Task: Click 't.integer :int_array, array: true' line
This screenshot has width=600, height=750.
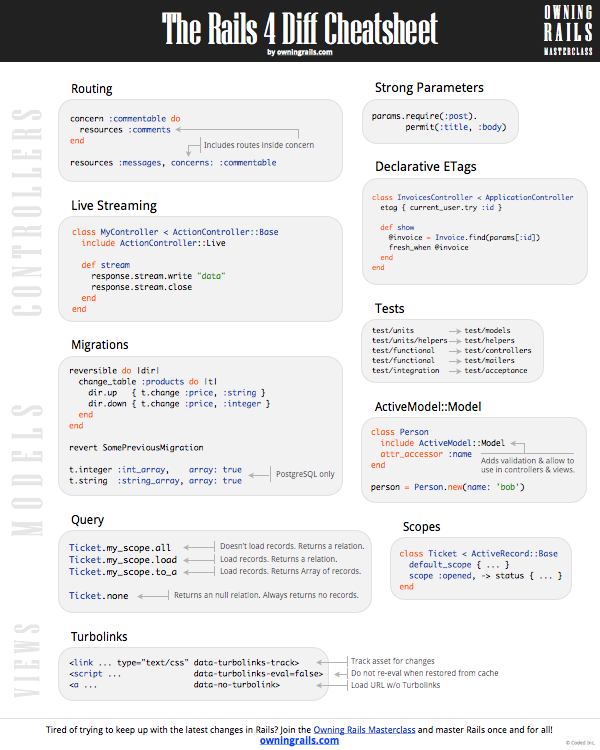Action: tap(156, 470)
